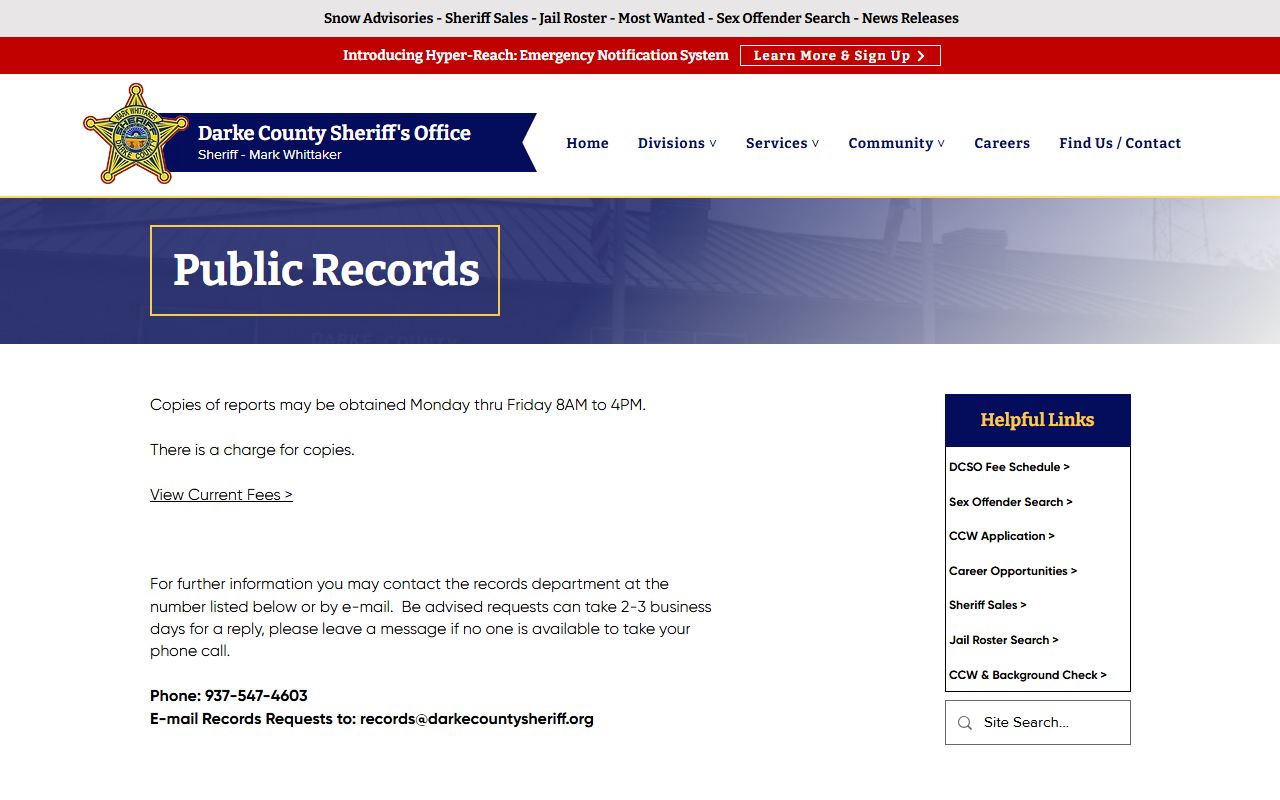This screenshot has height=800, width=1280.
Task: Open the Careers page
Action: pos(1002,143)
